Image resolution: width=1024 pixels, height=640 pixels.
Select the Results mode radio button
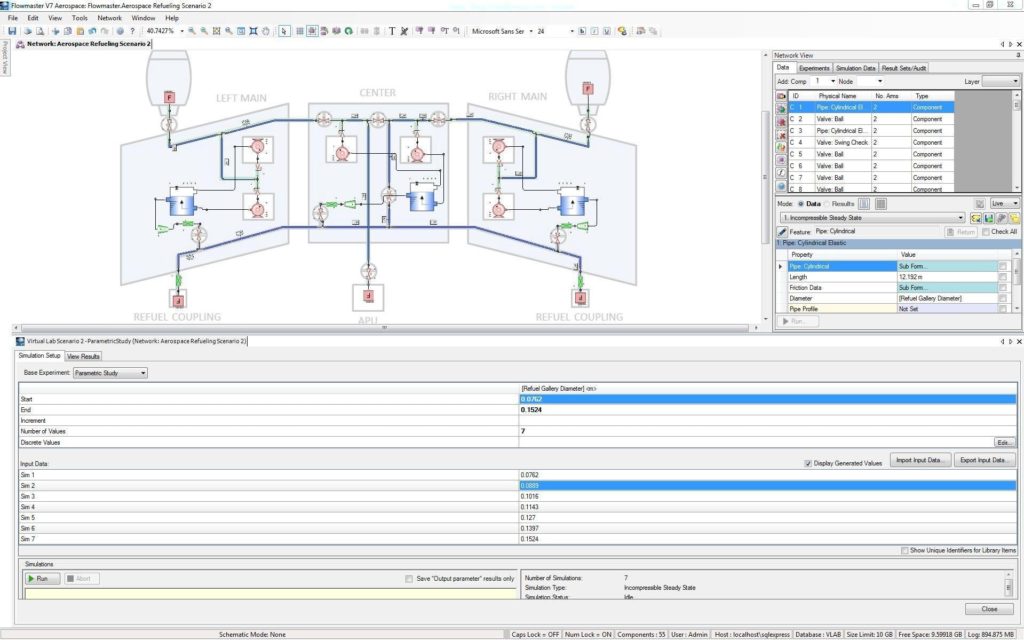(x=827, y=204)
